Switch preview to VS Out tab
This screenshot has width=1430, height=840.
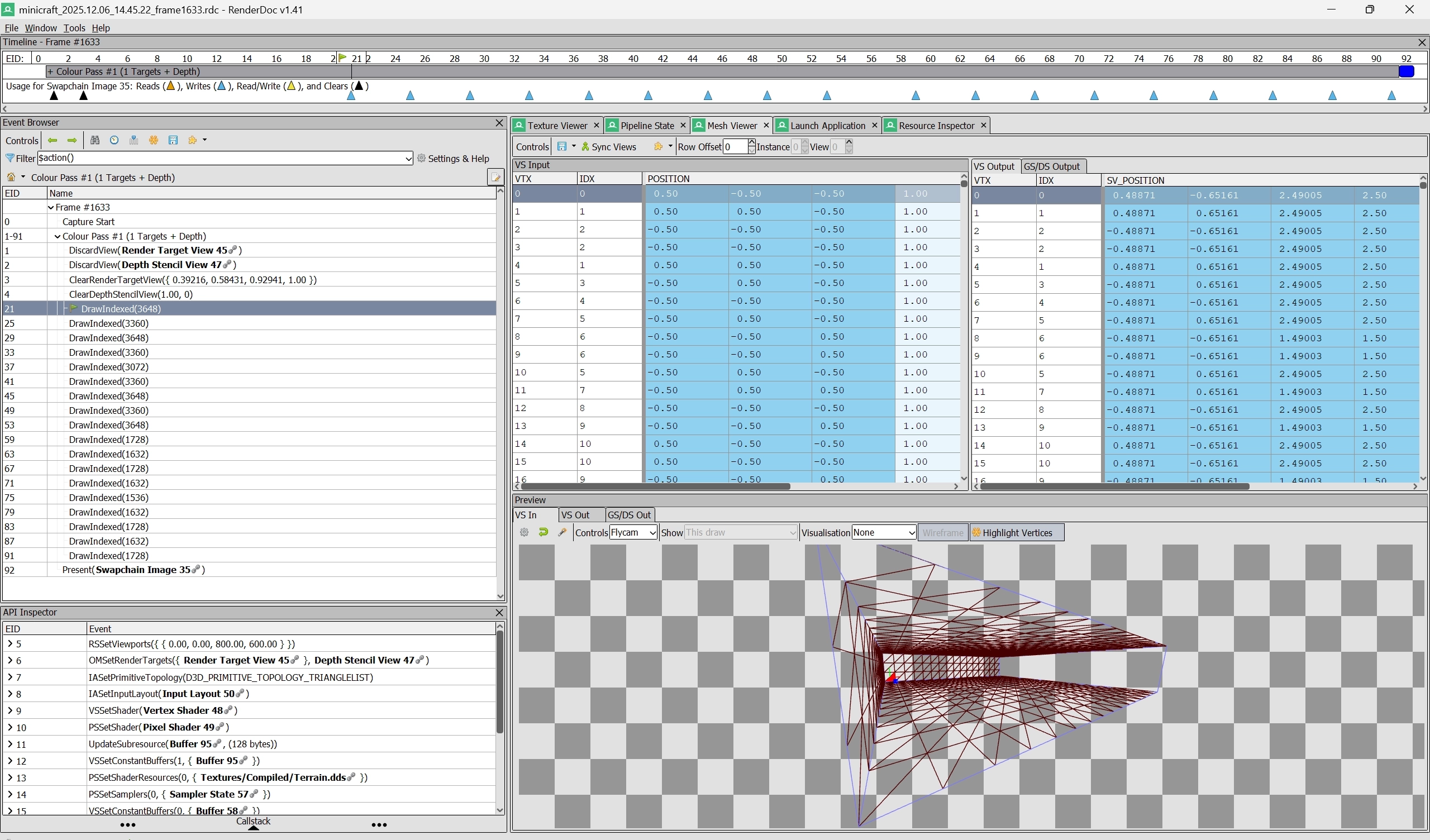click(x=575, y=515)
